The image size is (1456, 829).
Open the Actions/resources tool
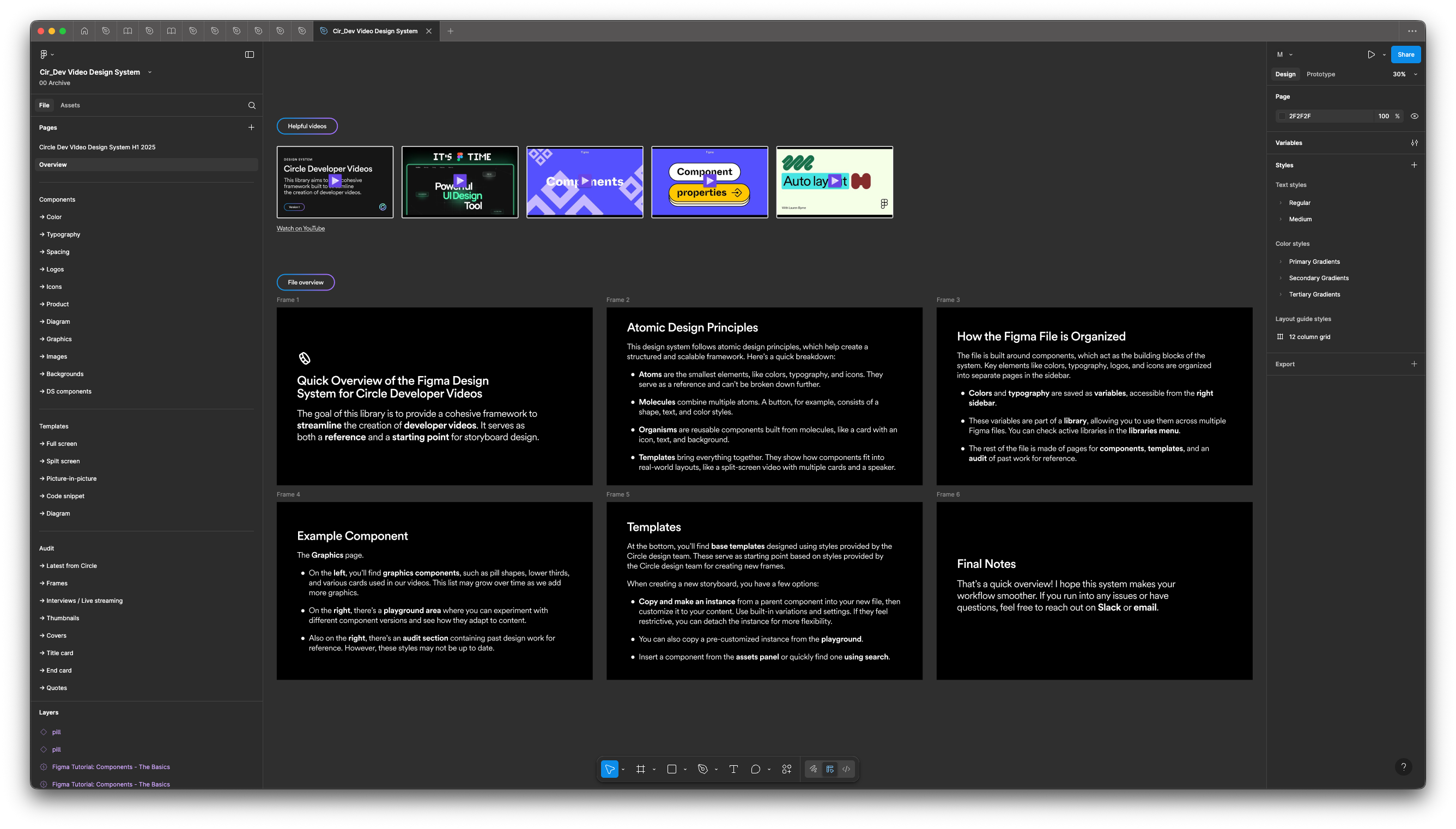point(787,769)
